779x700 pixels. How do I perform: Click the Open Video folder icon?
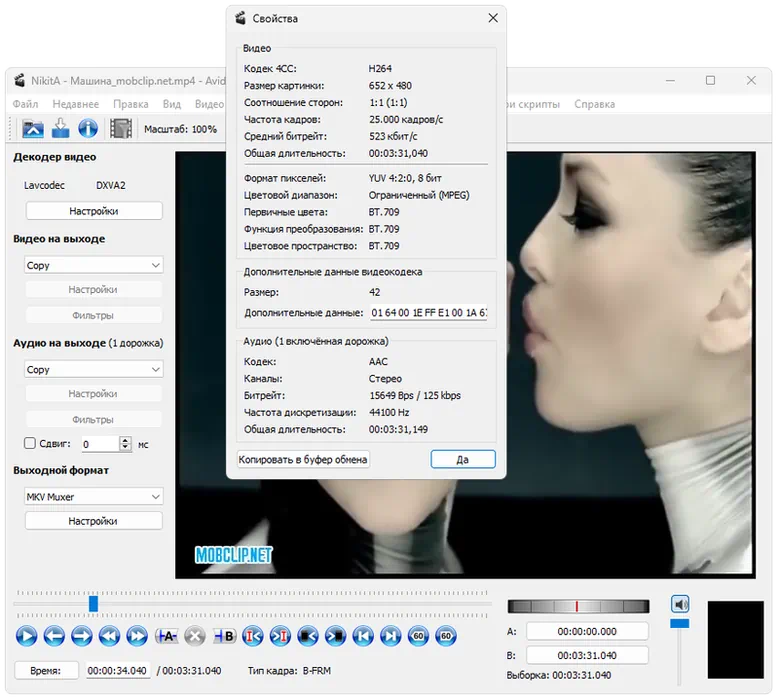coord(33,129)
